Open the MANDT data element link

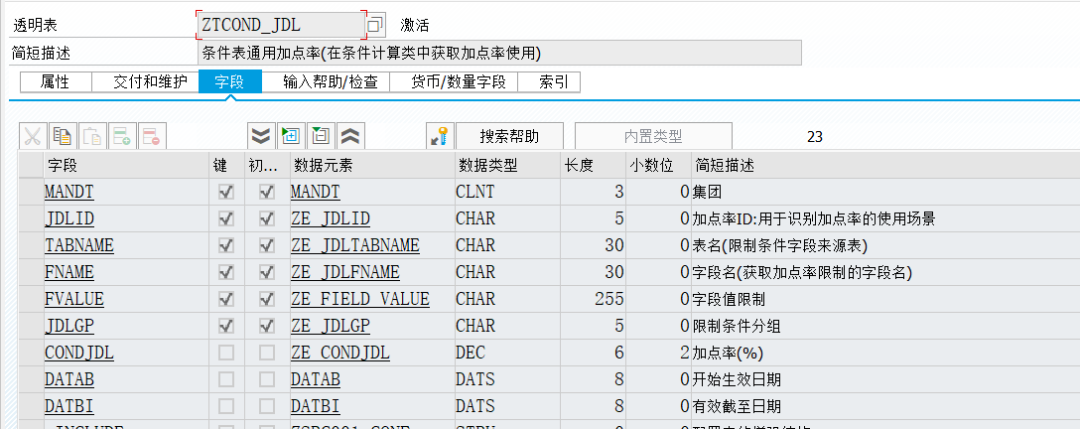[x=315, y=192]
